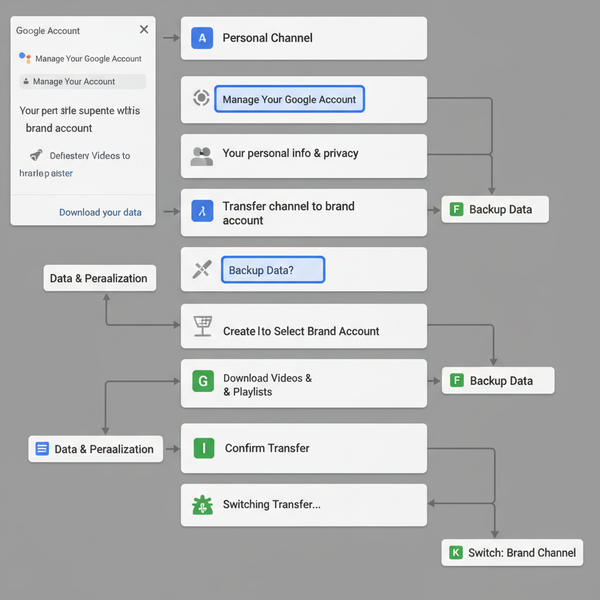Select 'Manage Your Account' in the side panel
The height and width of the screenshot is (600, 600).
pos(82,82)
